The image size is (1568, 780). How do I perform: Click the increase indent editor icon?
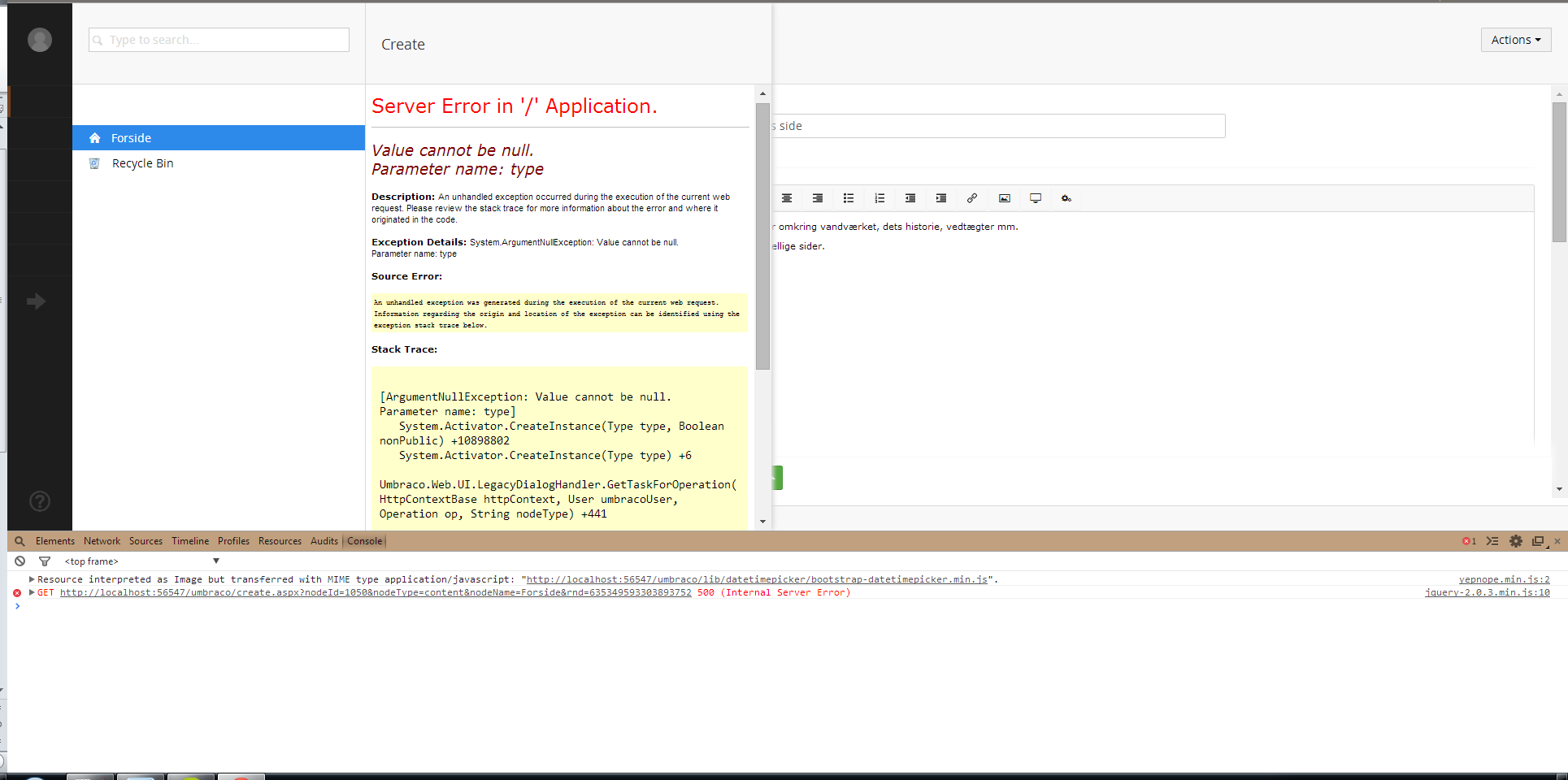tap(941, 198)
